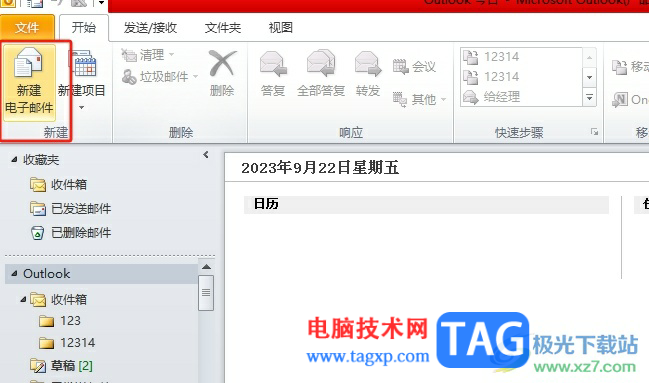The image size is (649, 383).
Task: Minimize the navigation pane chevron
Action: coord(206,155)
